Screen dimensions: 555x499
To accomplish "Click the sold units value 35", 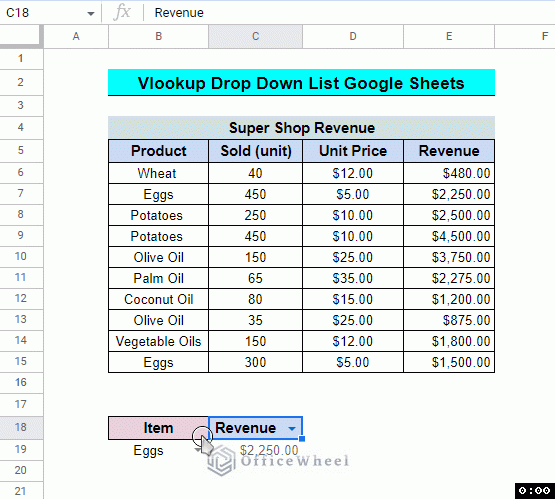I will (255, 320).
